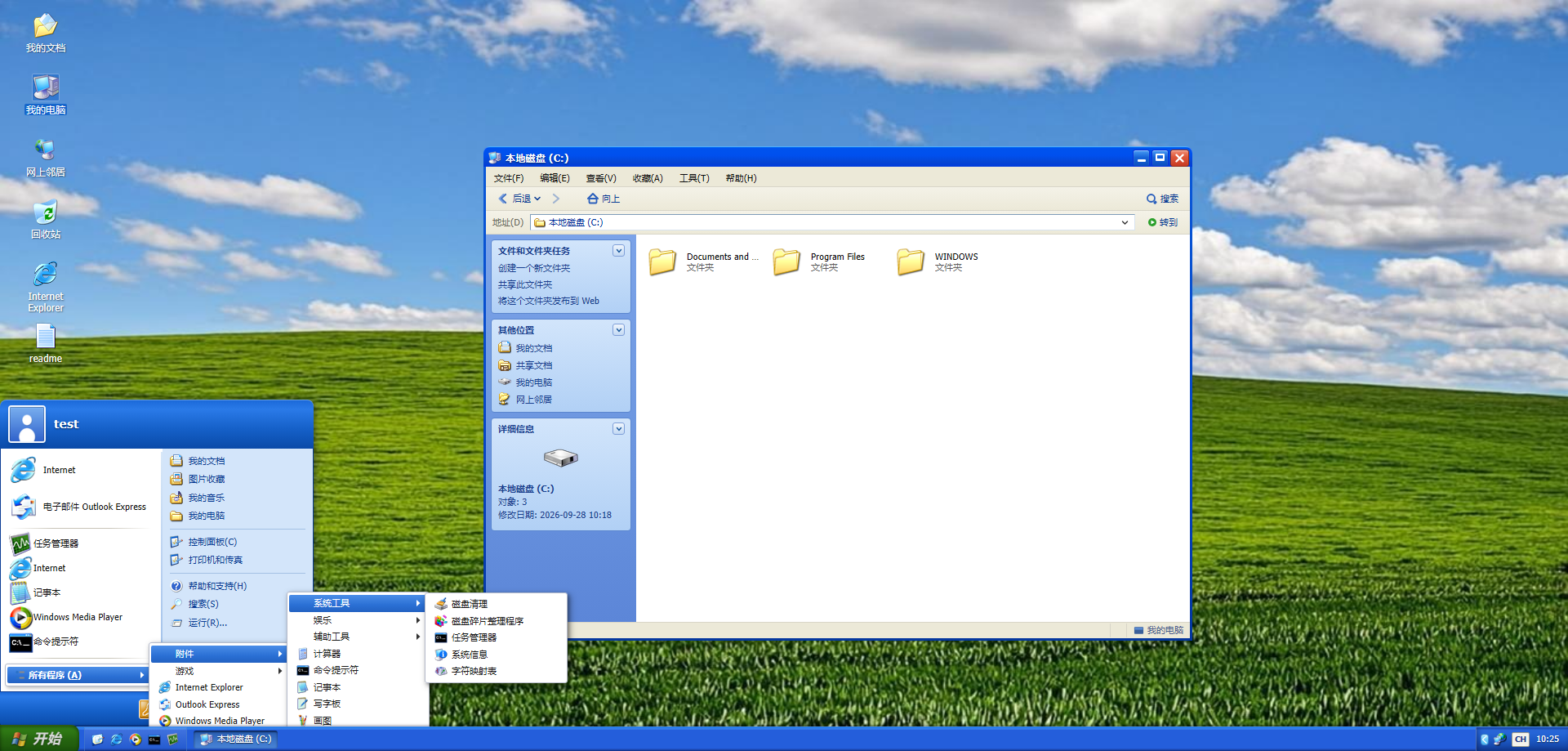Open the address bar dropdown arrow
Image resolution: width=1568 pixels, height=751 pixels.
tap(1125, 222)
